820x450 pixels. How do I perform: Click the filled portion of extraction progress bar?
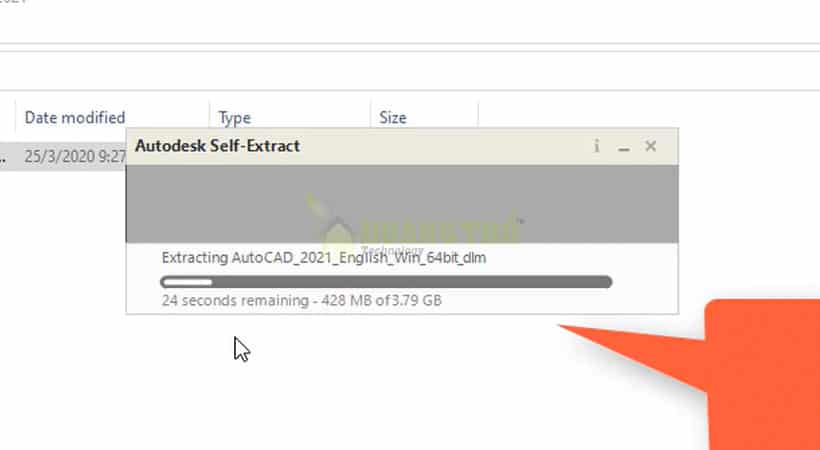187,283
